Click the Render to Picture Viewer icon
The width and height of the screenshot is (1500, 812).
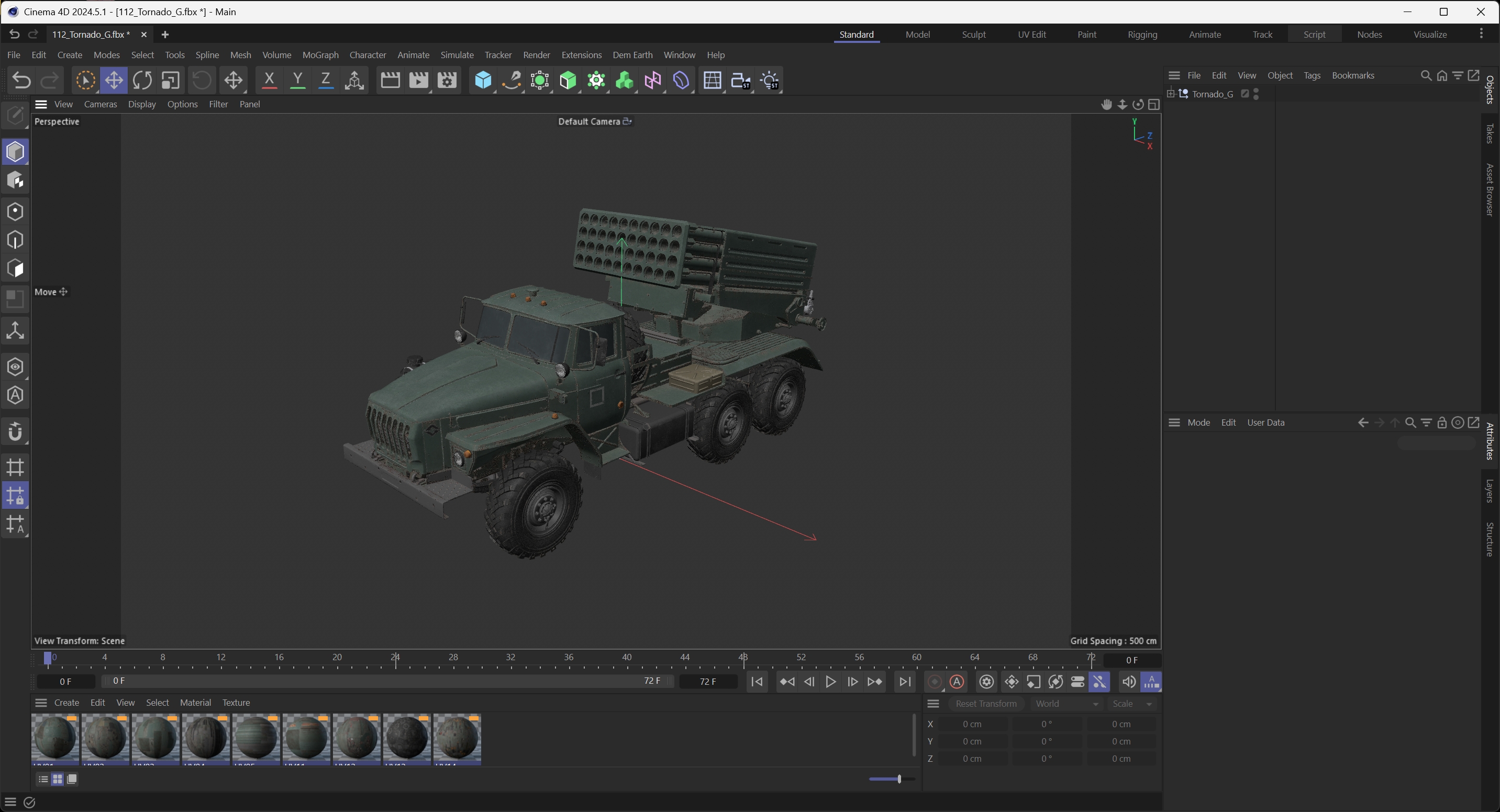419,80
